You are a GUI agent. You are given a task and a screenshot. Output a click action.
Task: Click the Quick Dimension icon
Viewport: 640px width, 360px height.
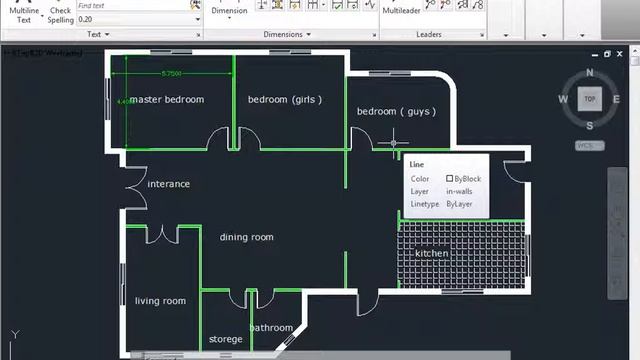coord(294,5)
